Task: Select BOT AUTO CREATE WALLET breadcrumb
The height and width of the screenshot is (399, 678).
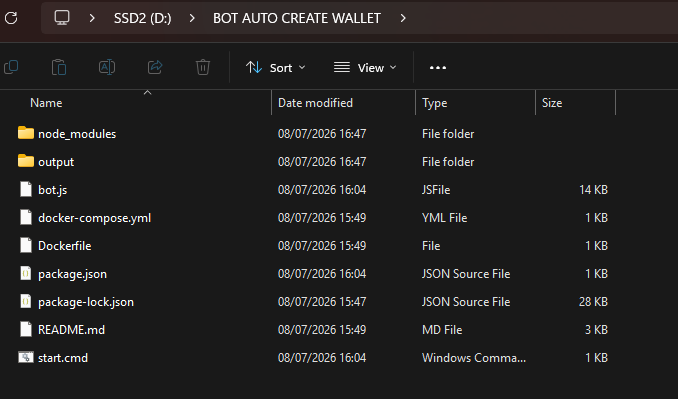Action: pos(297,18)
